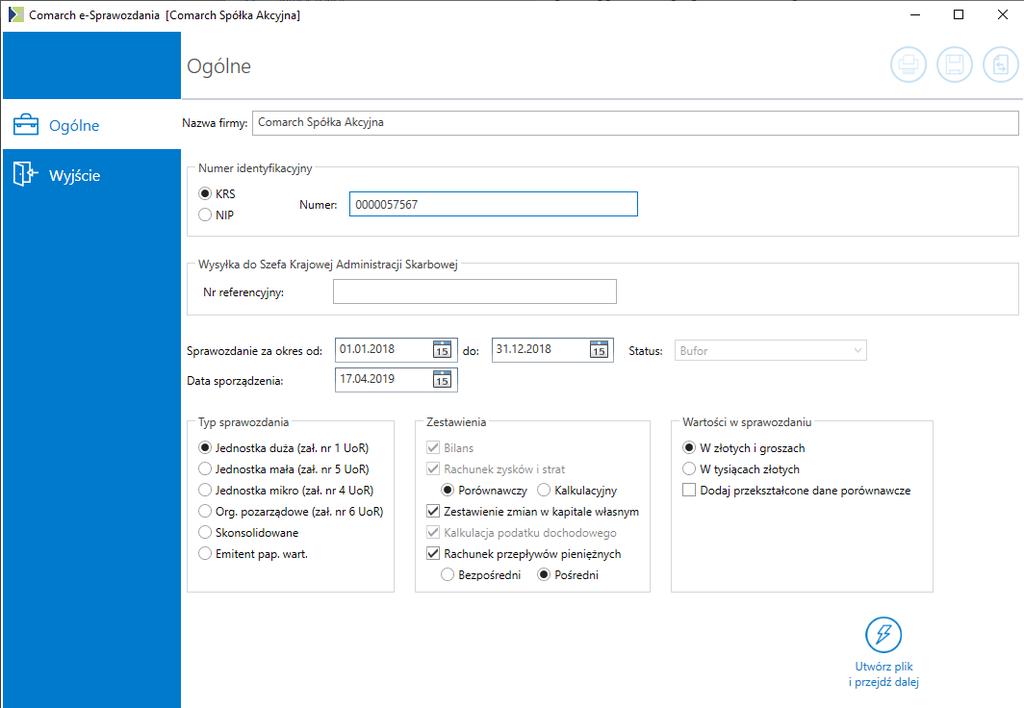Click the Numer identyfikacyjny group label

(255, 169)
